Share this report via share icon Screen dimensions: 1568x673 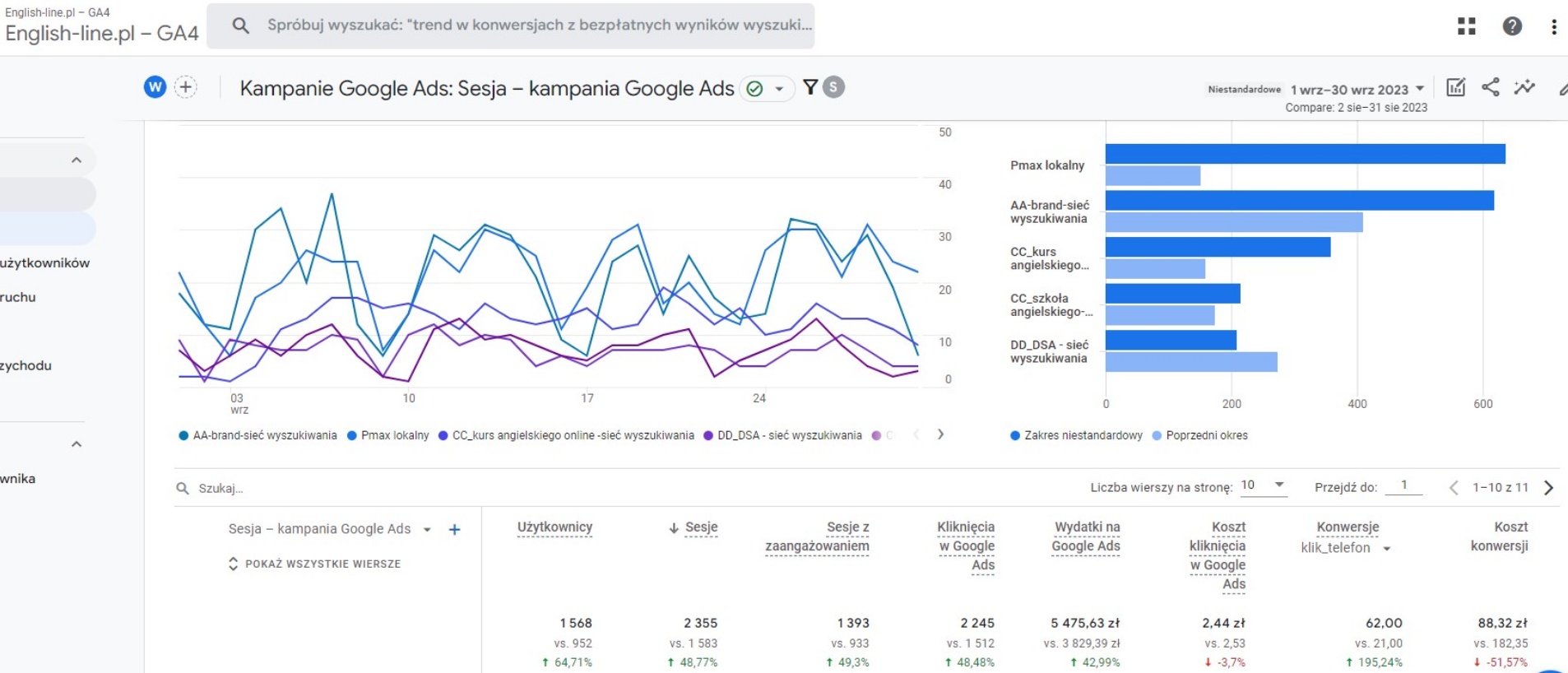1490,87
